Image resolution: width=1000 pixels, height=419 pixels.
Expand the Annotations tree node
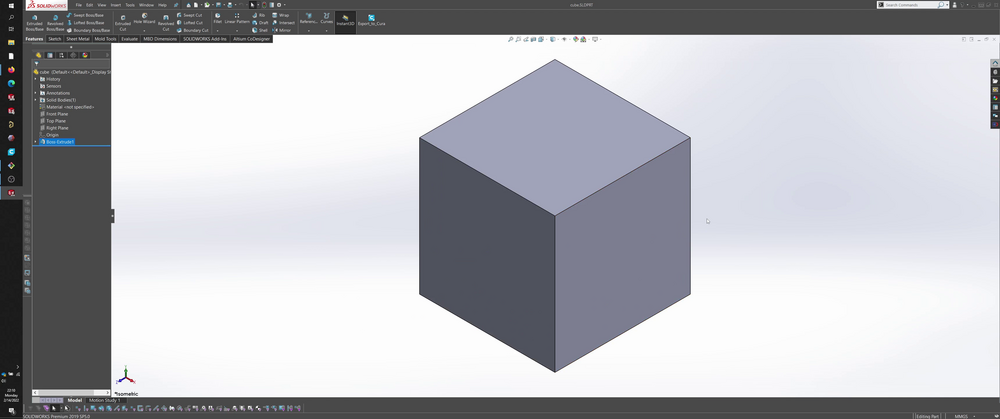pos(35,93)
